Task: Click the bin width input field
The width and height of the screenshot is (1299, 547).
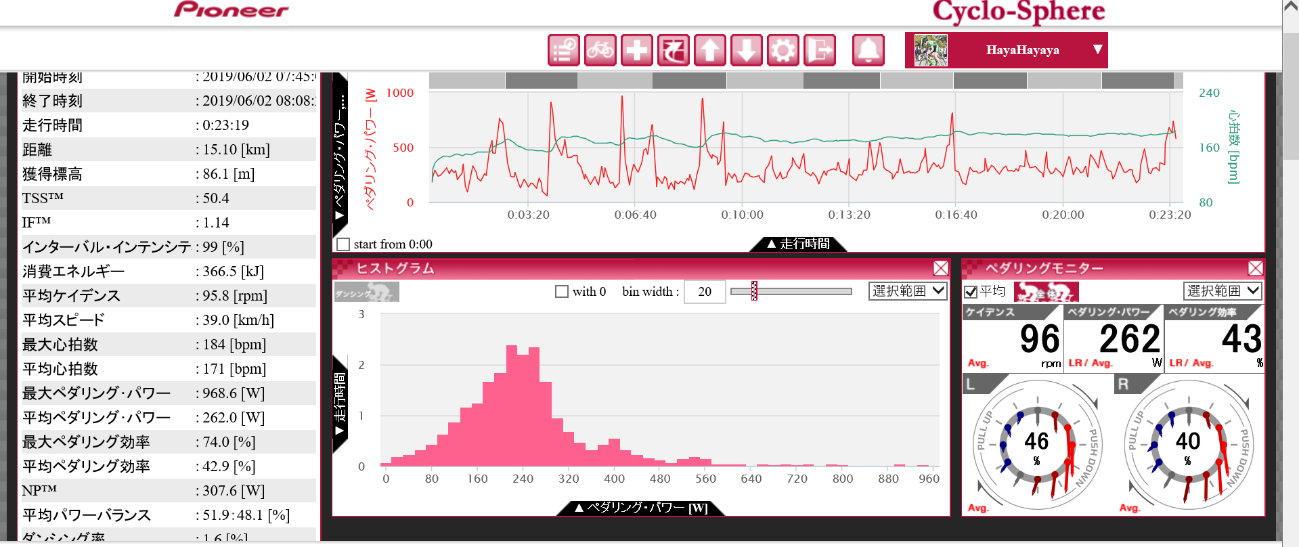Action: (704, 292)
